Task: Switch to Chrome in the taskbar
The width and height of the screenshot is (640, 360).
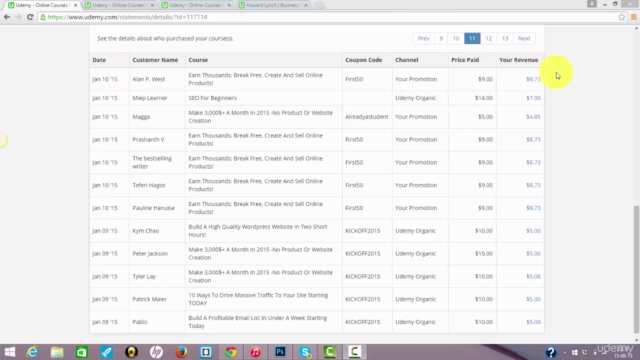Action: pos(231,352)
